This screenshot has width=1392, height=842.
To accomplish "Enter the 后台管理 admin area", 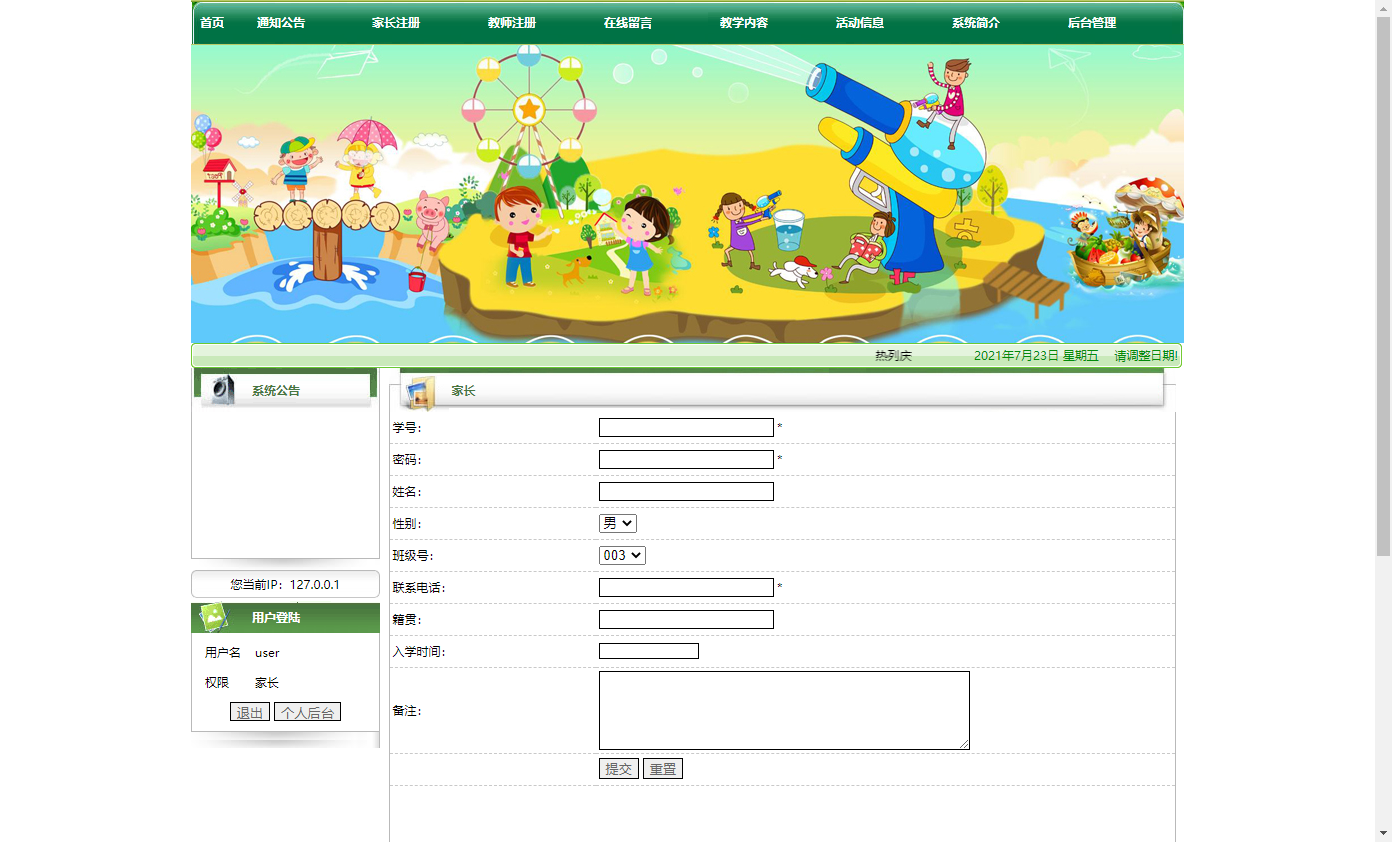I will [x=1094, y=22].
